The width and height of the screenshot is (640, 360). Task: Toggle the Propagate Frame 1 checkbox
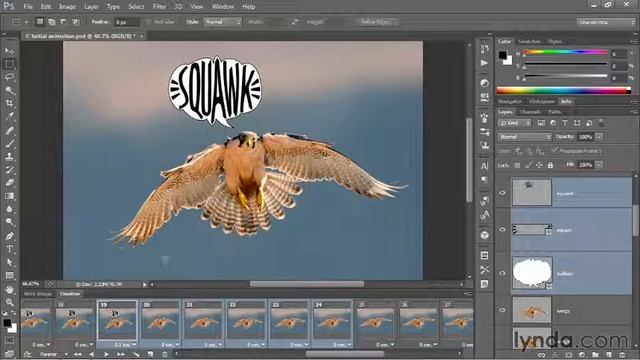(x=554, y=151)
